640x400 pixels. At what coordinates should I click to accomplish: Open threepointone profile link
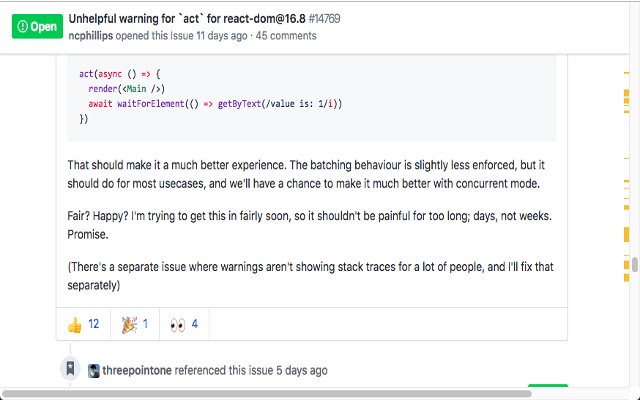137,371
